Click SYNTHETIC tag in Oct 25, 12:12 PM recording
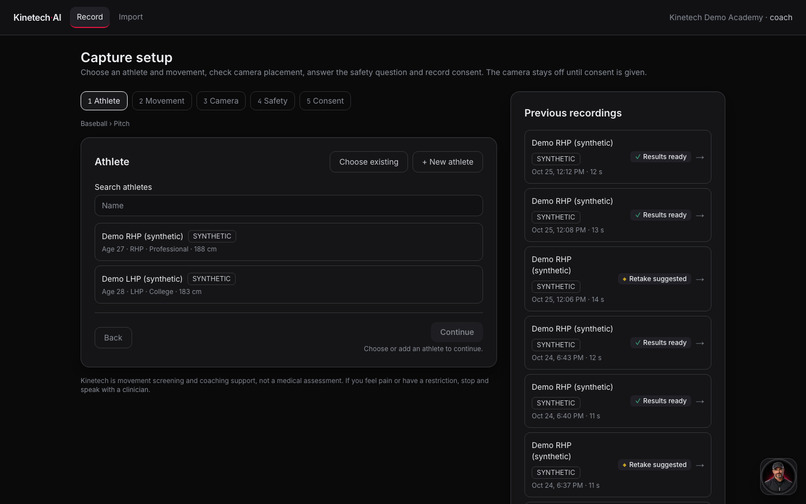Image resolution: width=806 pixels, height=504 pixels. (x=556, y=159)
